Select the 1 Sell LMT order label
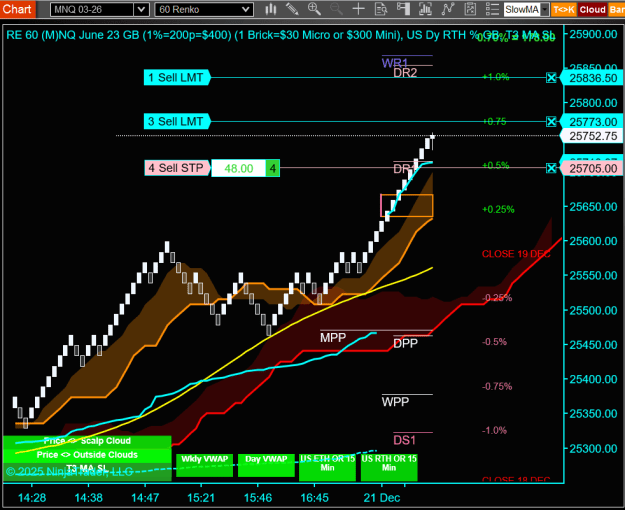The width and height of the screenshot is (625, 510). click(176, 77)
